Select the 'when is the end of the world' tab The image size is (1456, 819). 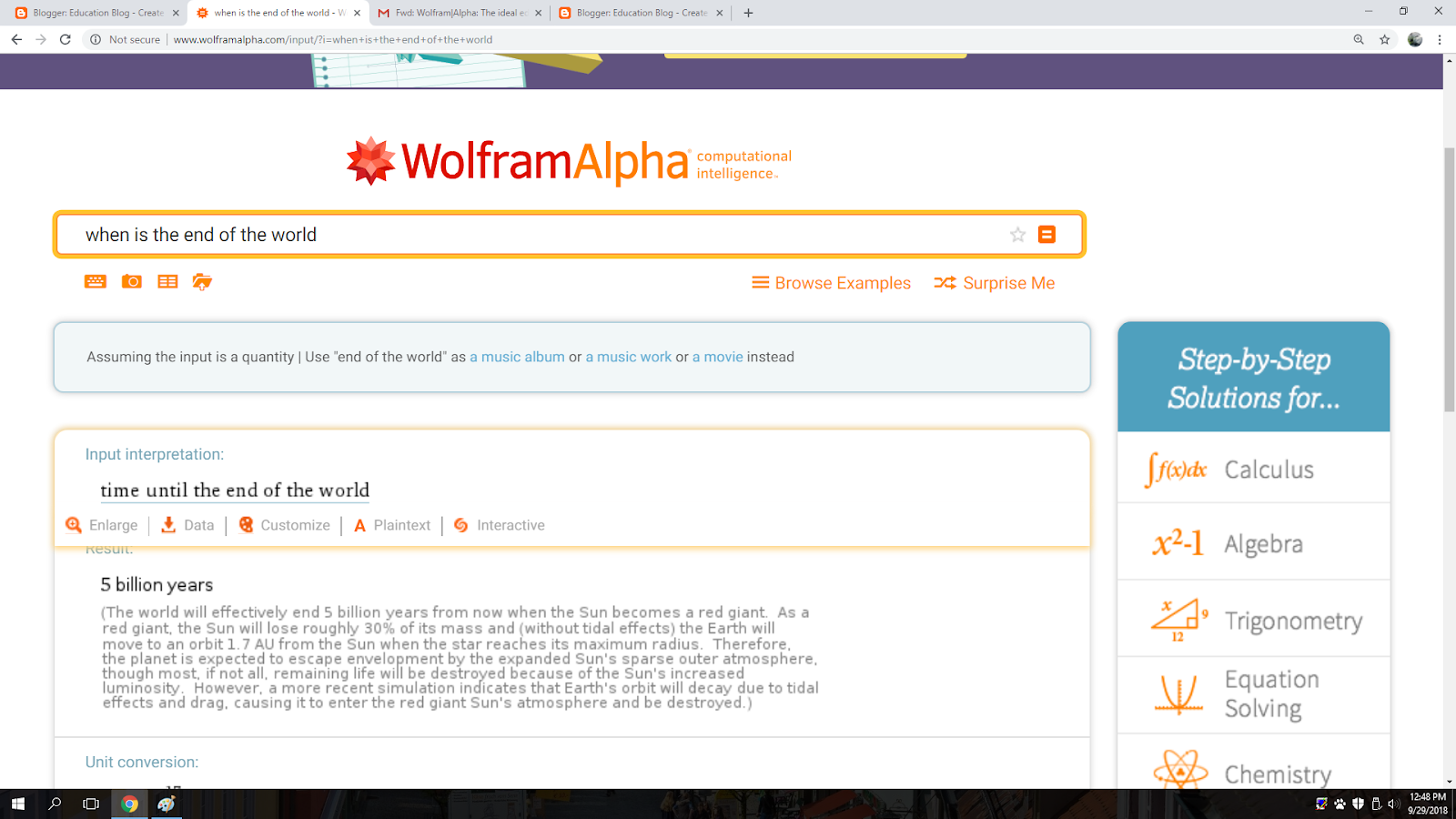pos(278,13)
